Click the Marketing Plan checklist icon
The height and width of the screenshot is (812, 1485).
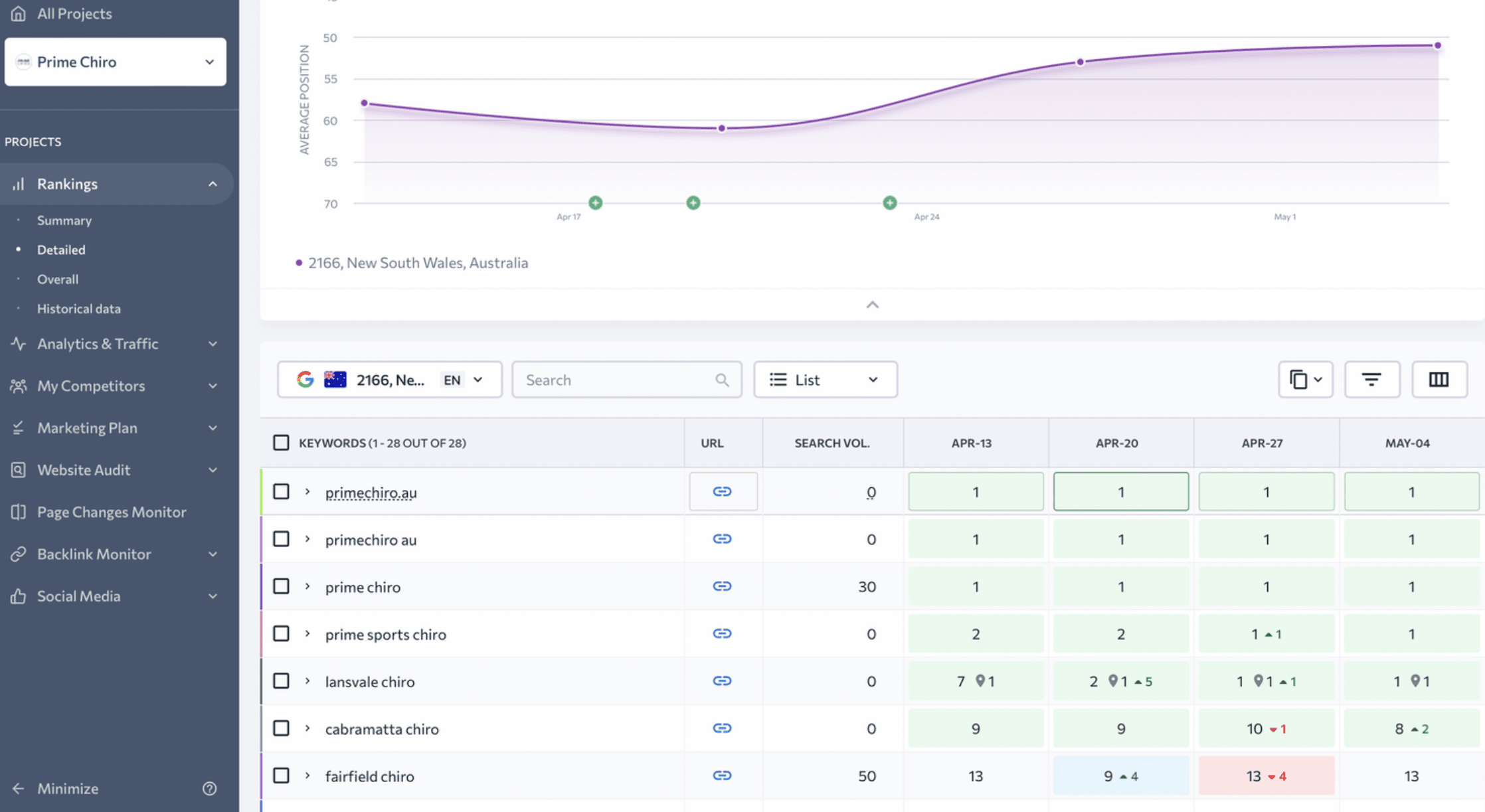(19, 428)
